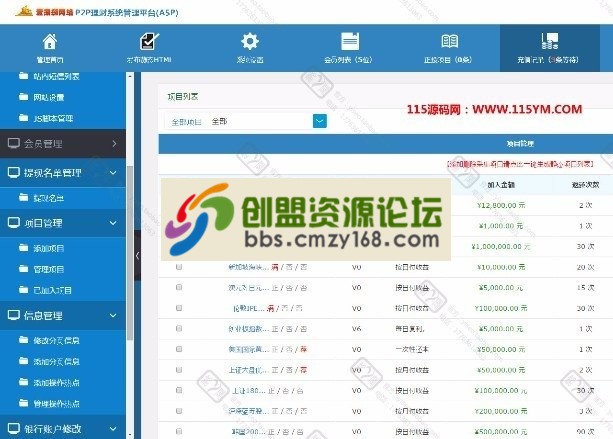613x439 pixels.
Task: Click the monitor icon beside 会员管理
Action: pos(14,143)
